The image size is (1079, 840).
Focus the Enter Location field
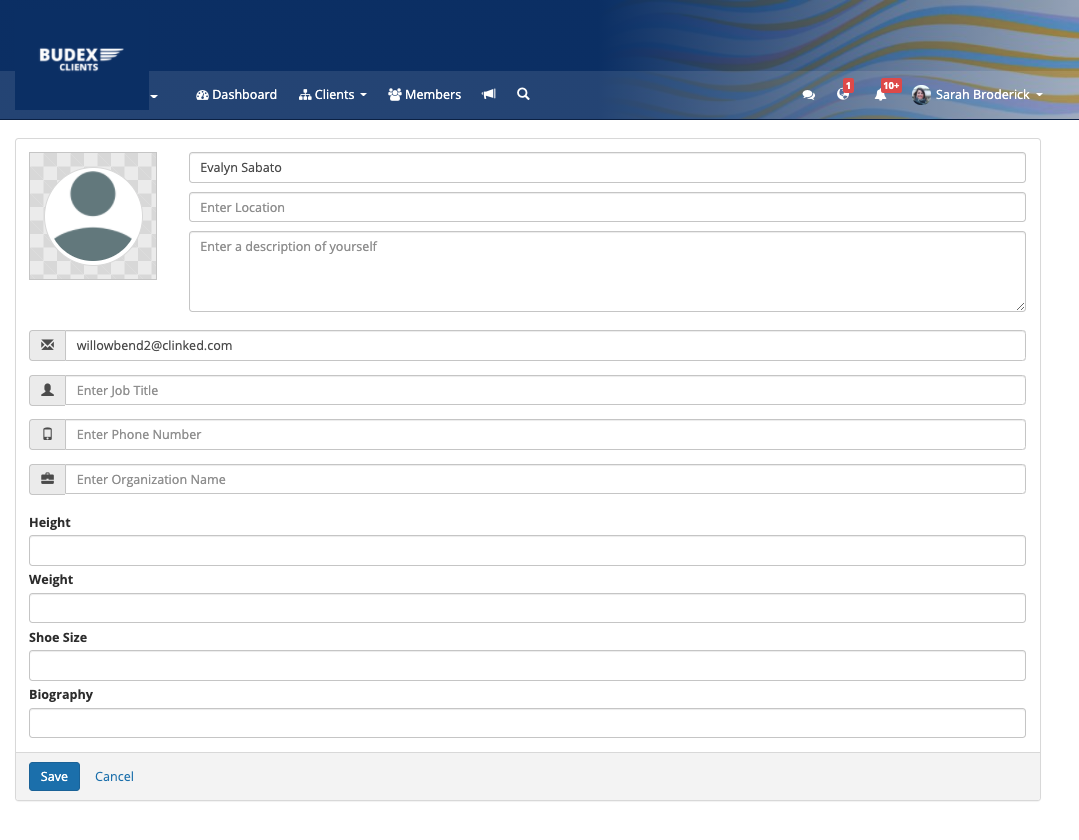tap(607, 207)
